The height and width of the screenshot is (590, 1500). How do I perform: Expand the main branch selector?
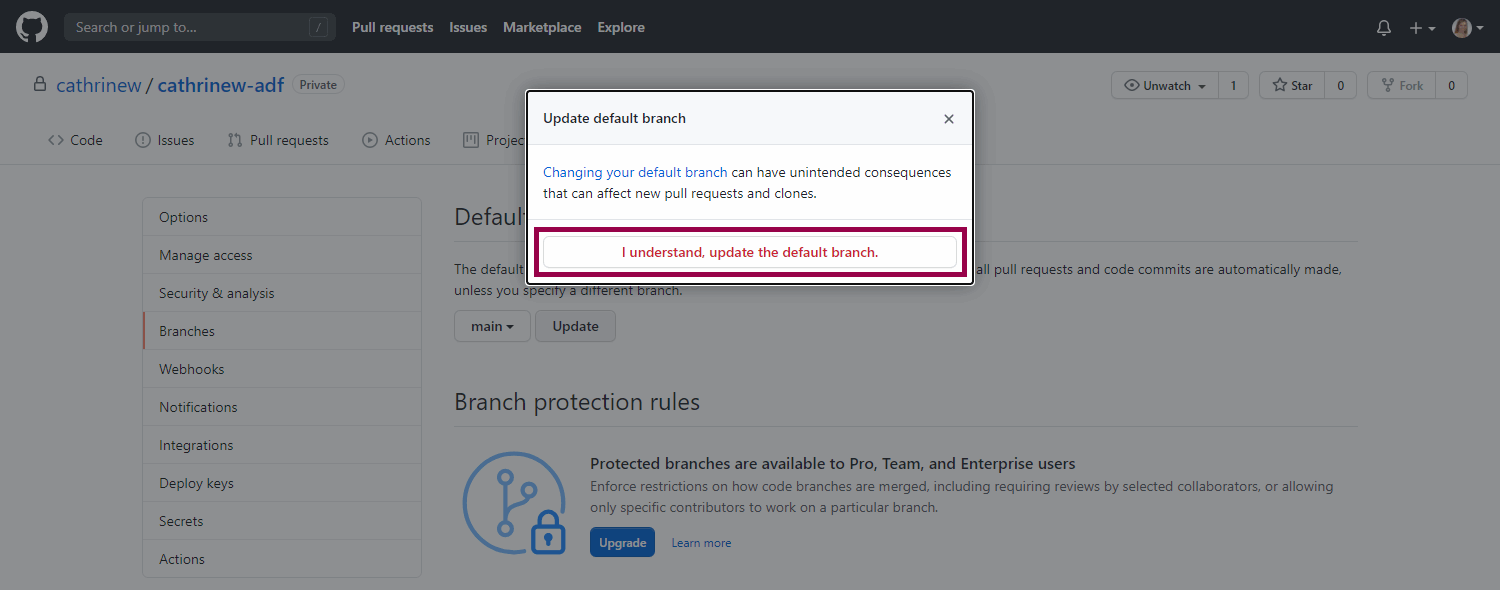[x=492, y=326]
